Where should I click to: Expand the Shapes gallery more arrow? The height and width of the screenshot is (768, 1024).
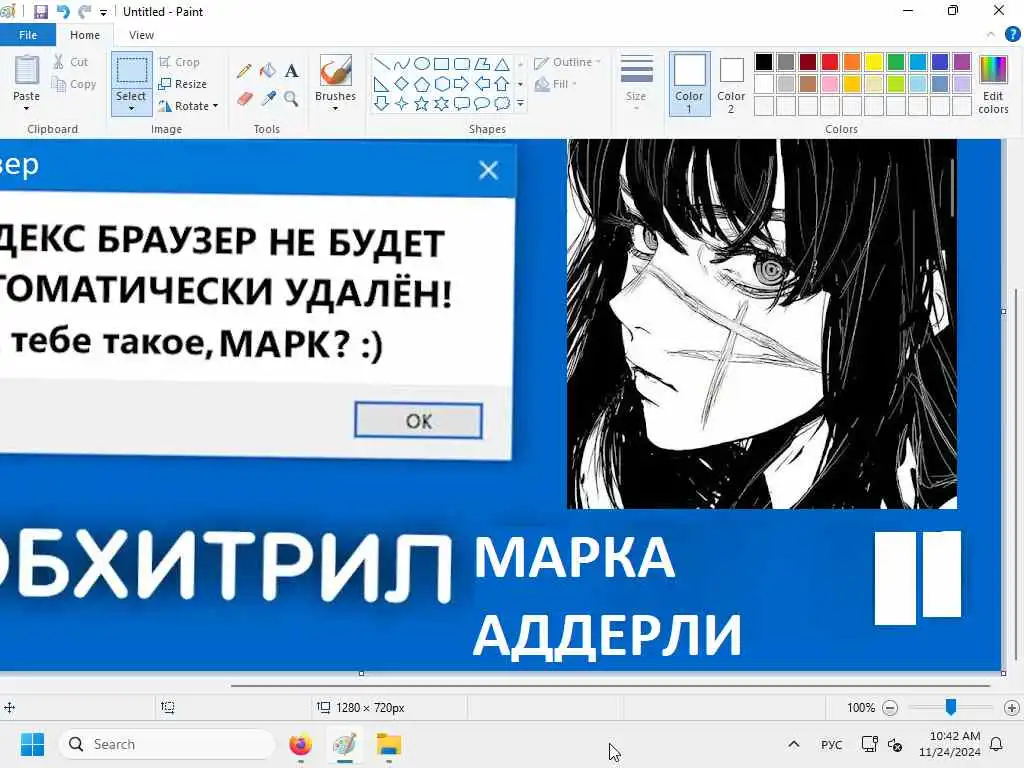520,103
